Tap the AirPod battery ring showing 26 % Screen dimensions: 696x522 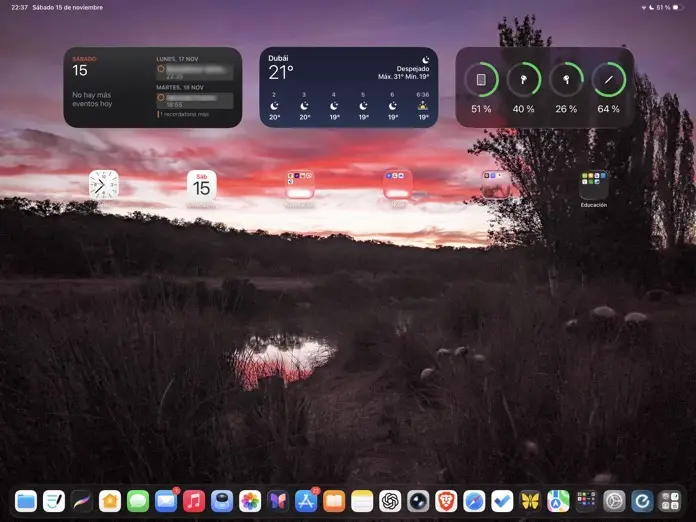point(566,79)
